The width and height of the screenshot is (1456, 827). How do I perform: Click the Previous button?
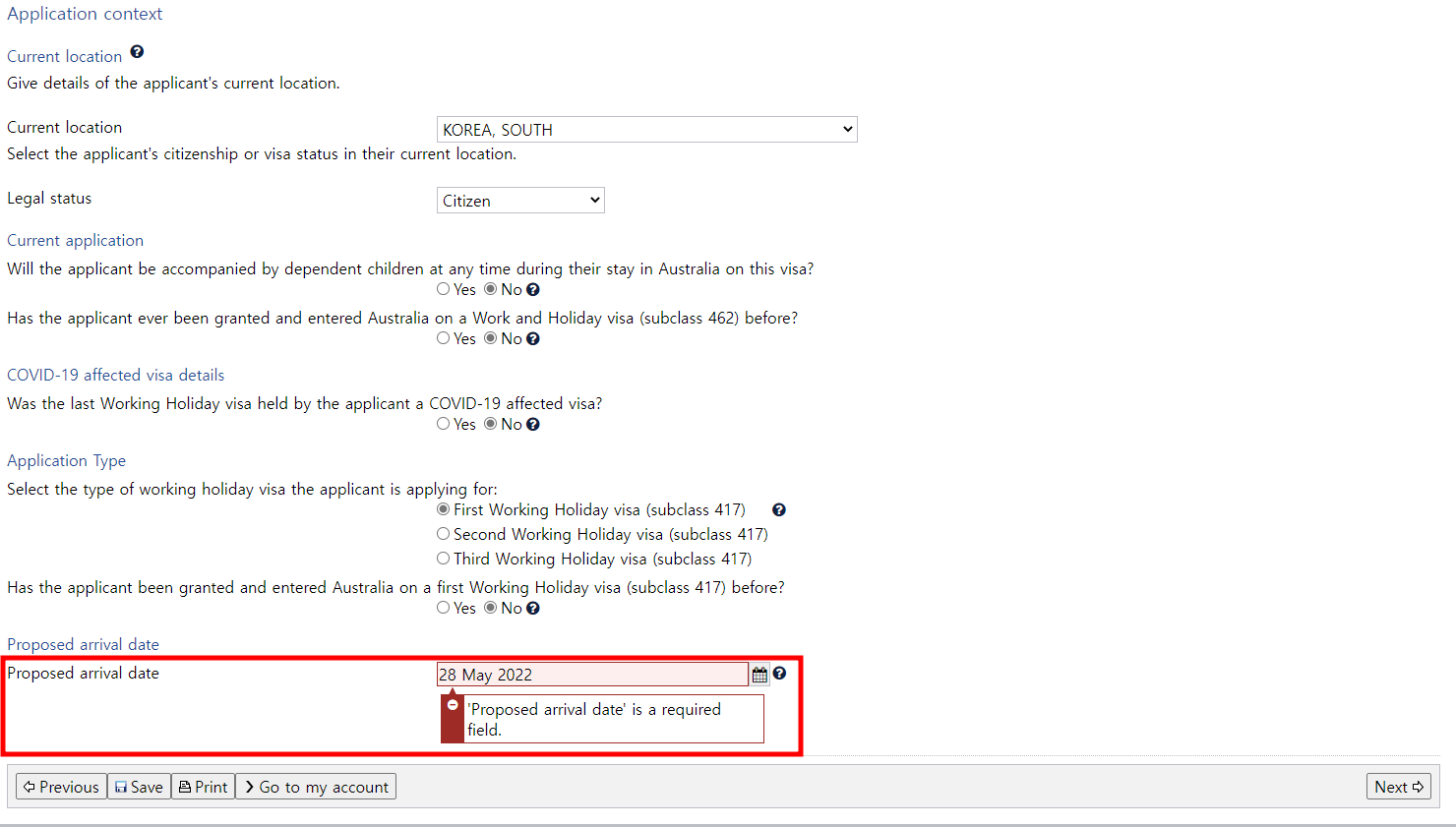point(61,787)
